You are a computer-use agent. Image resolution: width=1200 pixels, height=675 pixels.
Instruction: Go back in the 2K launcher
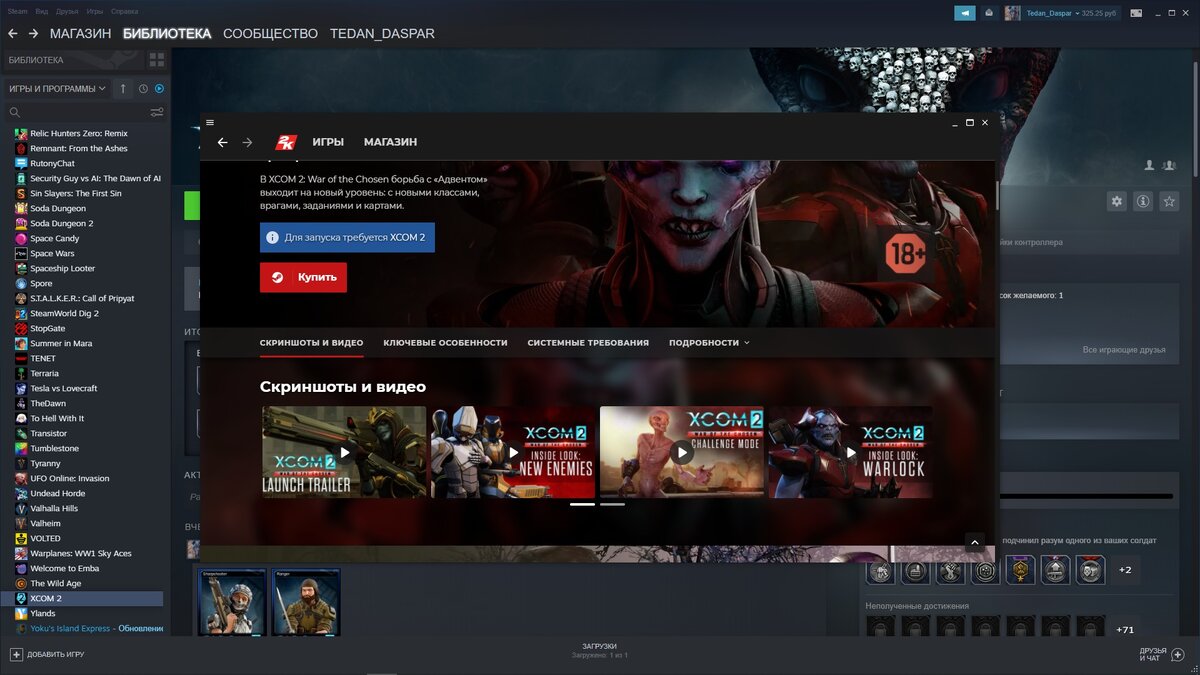[222, 142]
